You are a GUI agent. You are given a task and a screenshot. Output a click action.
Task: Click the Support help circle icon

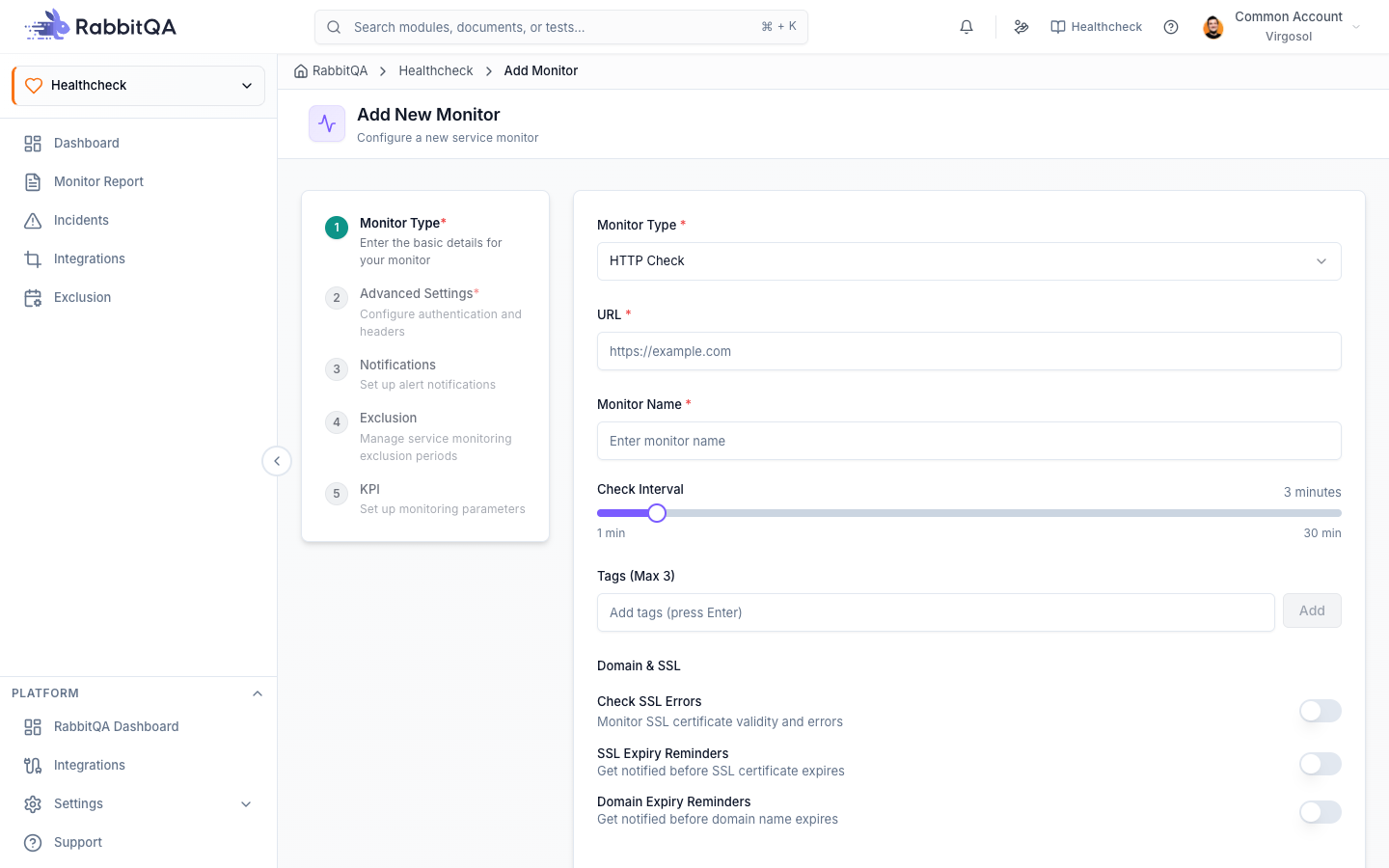[x=33, y=842]
